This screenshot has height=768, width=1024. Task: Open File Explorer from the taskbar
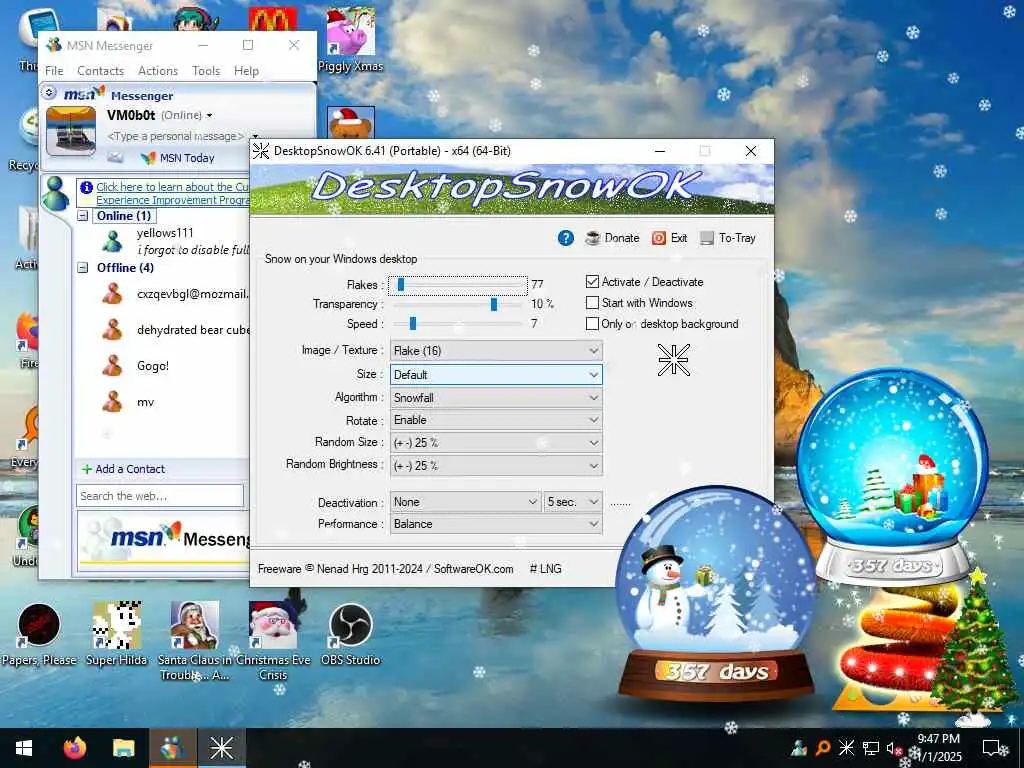click(123, 748)
